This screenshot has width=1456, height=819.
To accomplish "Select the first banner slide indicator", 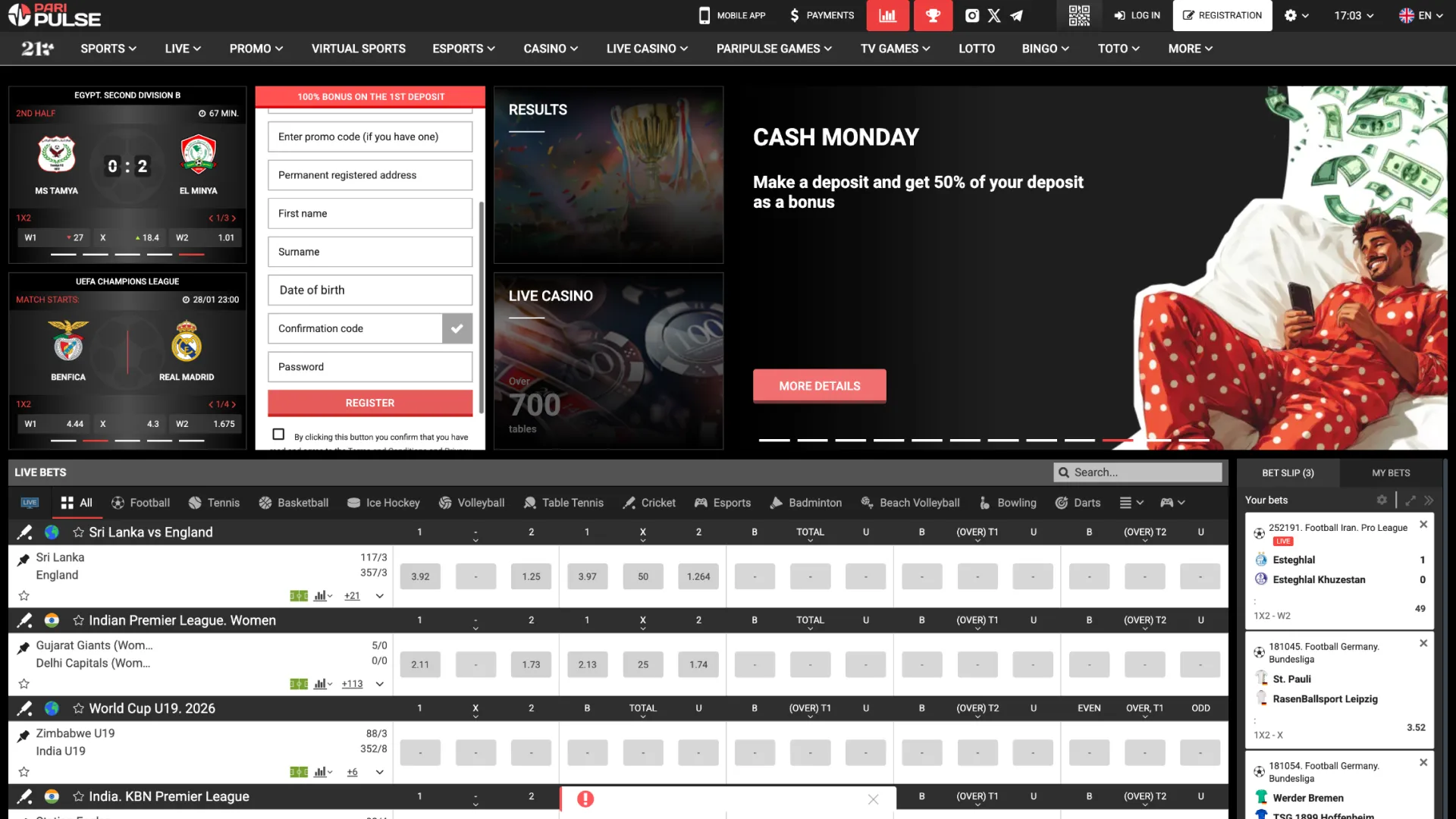I will (x=774, y=440).
